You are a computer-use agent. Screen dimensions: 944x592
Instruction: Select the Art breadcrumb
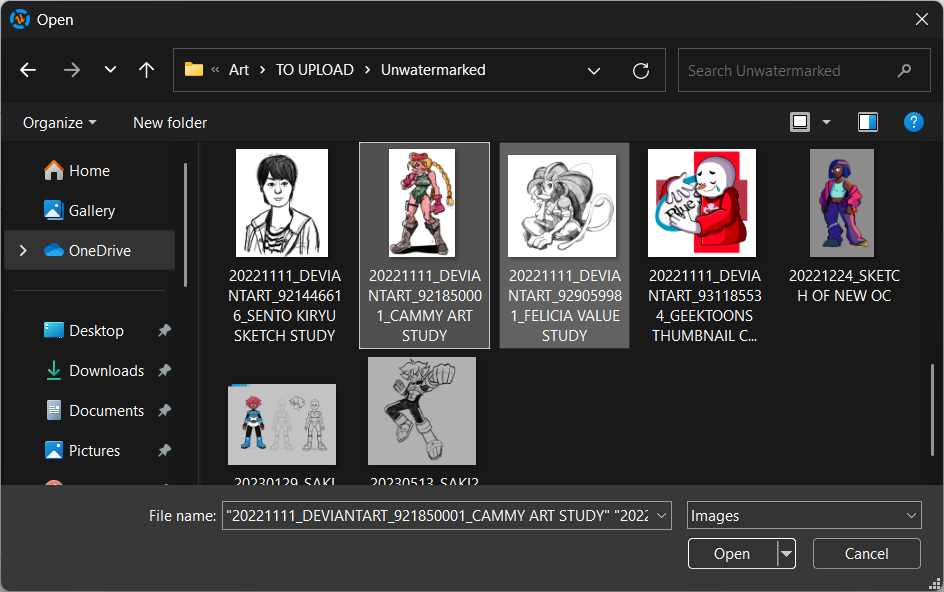coord(239,70)
